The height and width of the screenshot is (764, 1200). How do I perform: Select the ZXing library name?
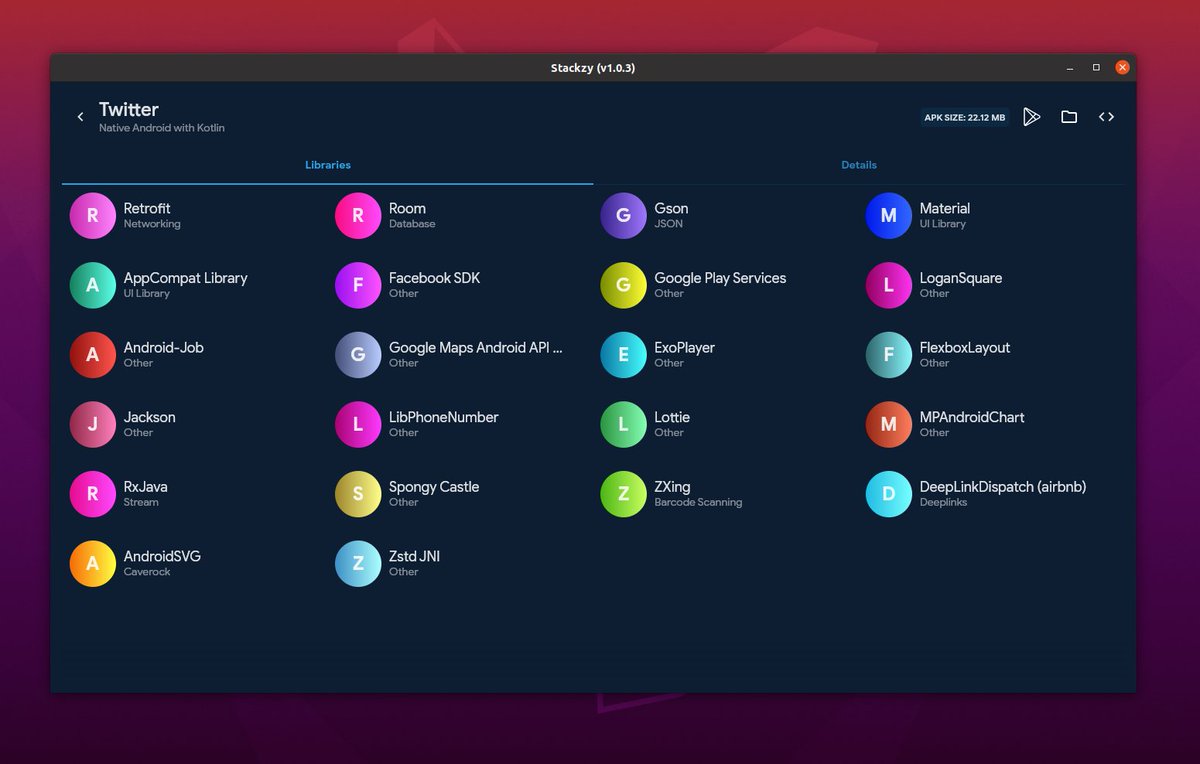point(672,487)
